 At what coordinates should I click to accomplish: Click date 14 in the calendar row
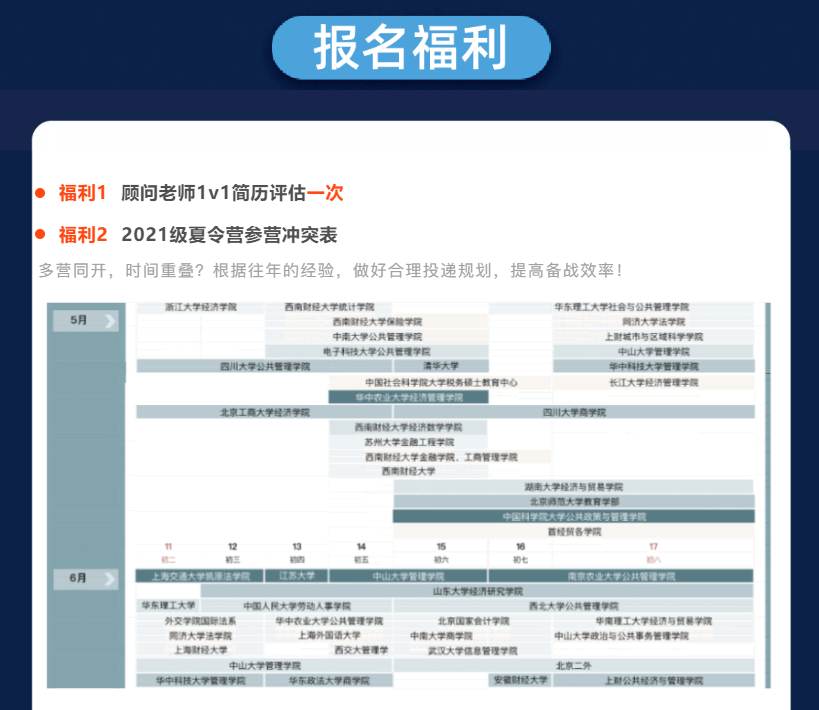click(361, 547)
